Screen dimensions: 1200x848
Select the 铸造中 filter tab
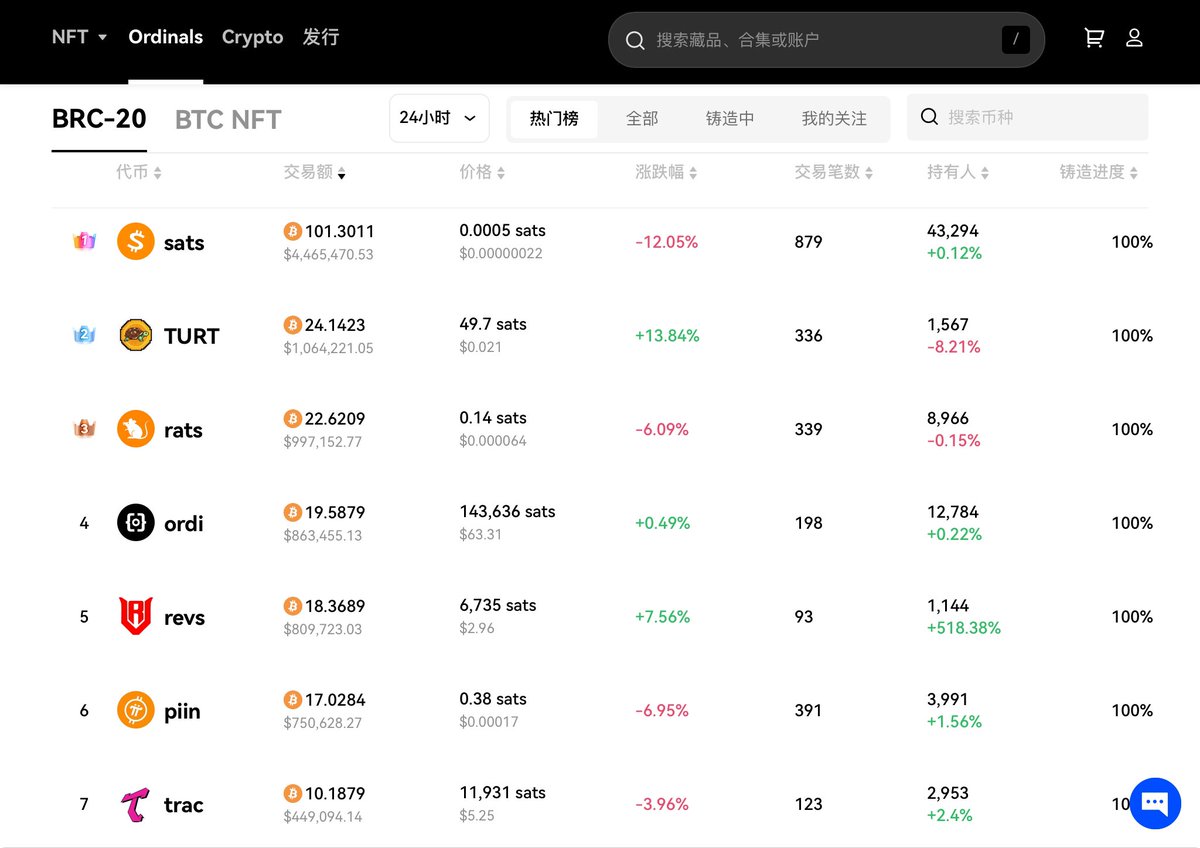click(730, 118)
